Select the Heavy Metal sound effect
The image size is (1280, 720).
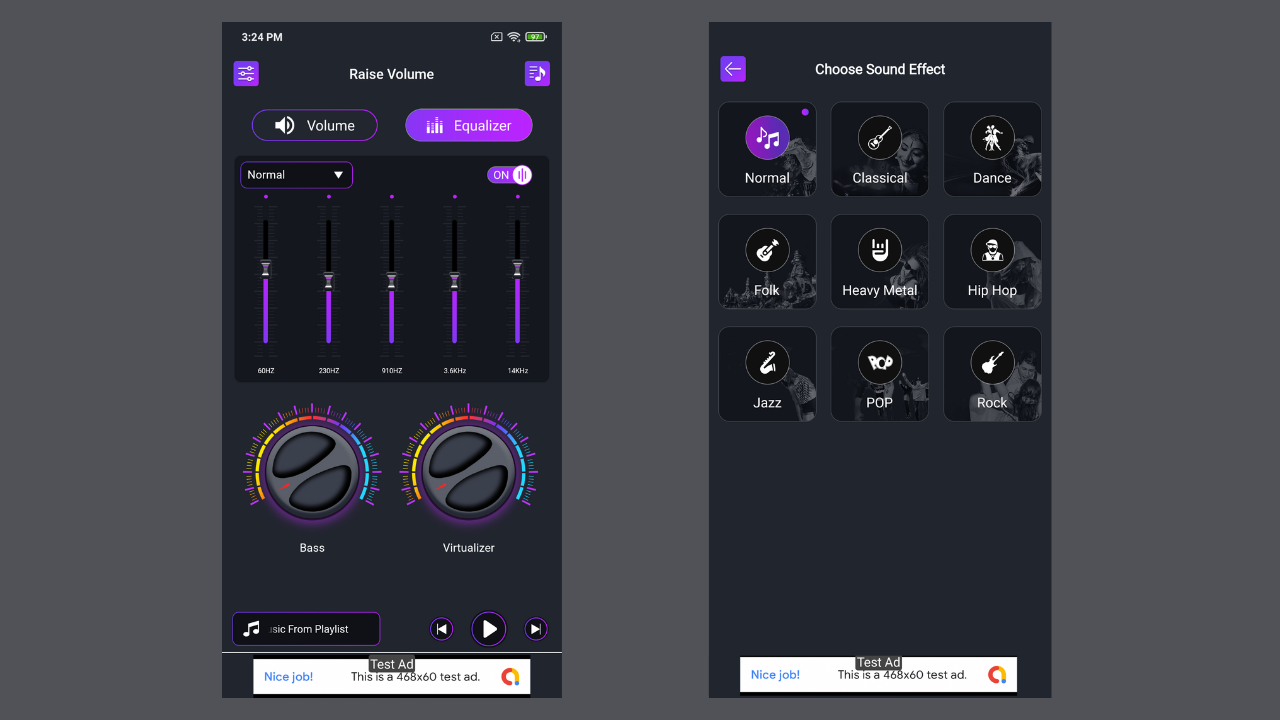pos(880,261)
